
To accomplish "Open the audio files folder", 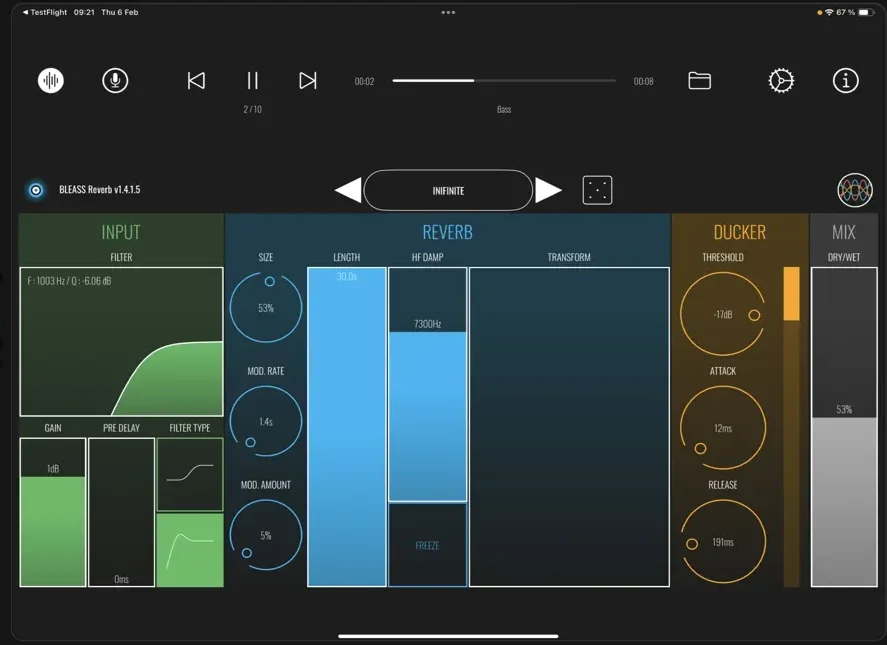I will (700, 80).
